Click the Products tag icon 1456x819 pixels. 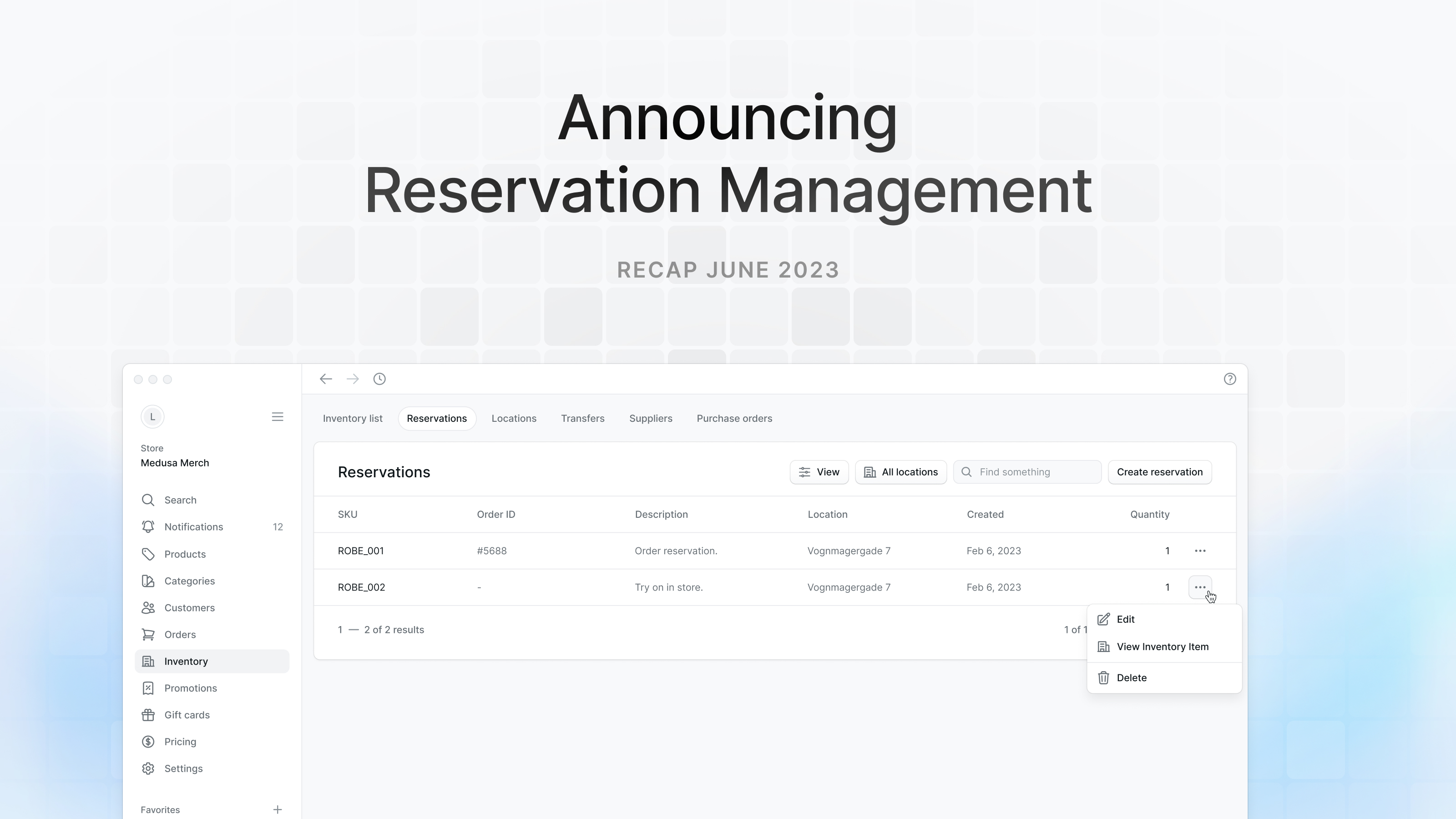point(148,554)
